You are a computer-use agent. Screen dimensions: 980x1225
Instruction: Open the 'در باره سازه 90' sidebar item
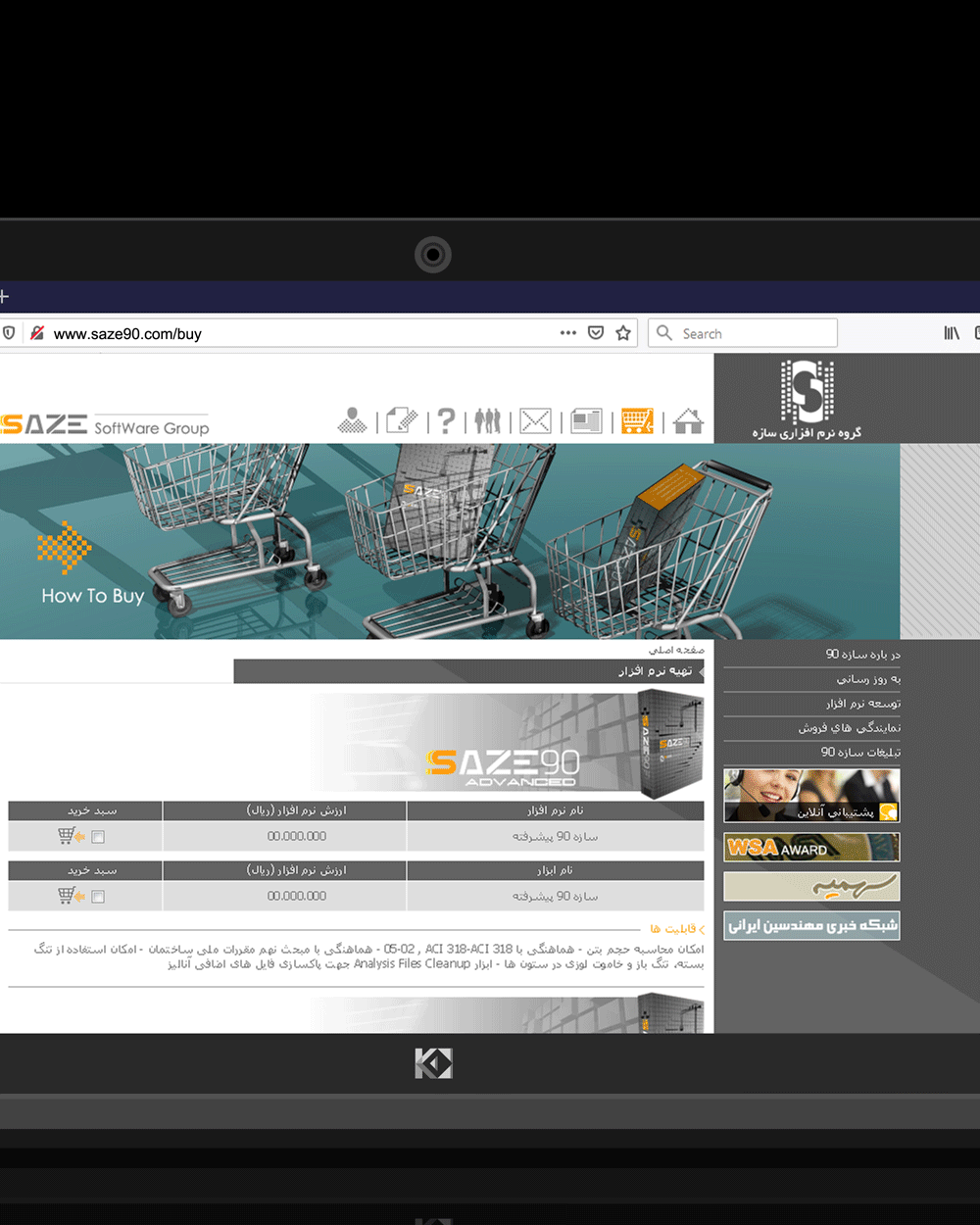pos(862,655)
